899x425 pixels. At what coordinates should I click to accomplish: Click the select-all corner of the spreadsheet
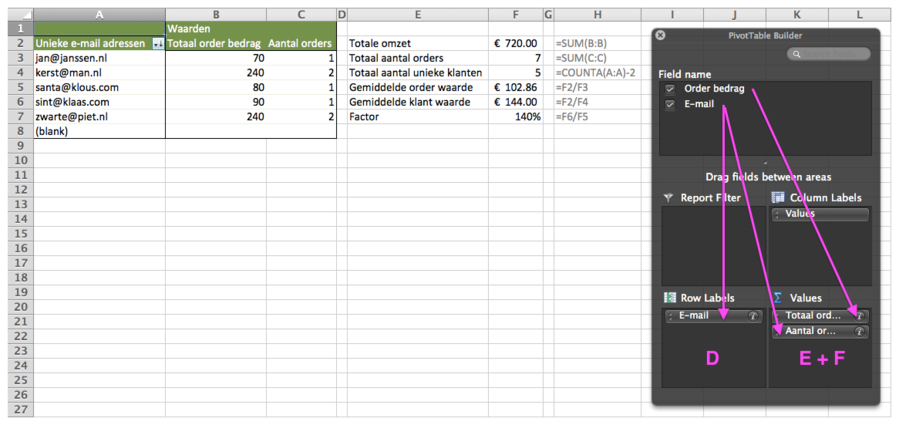pos(16,14)
